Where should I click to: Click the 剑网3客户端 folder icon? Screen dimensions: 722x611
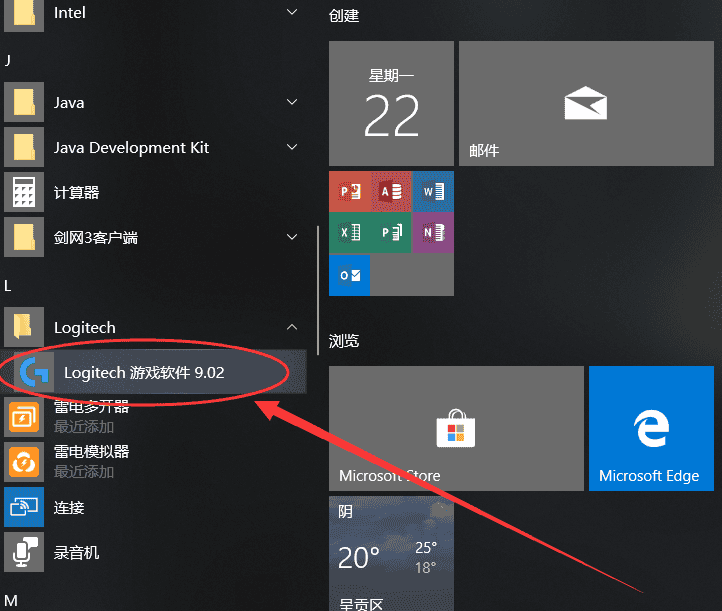[24, 237]
